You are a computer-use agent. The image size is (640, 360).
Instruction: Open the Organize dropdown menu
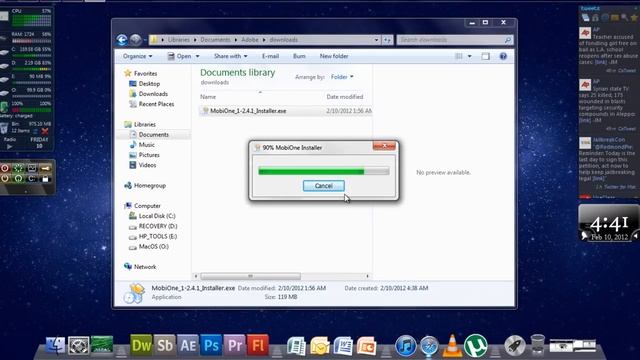click(138, 56)
